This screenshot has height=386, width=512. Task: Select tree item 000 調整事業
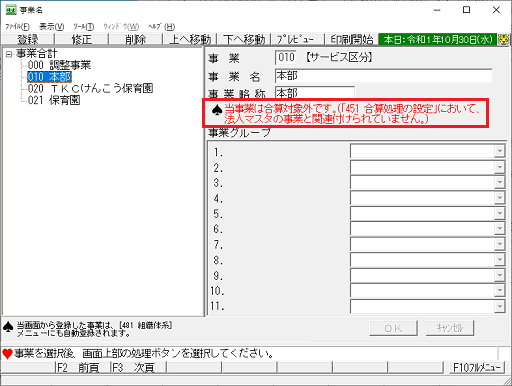[x=59, y=65]
